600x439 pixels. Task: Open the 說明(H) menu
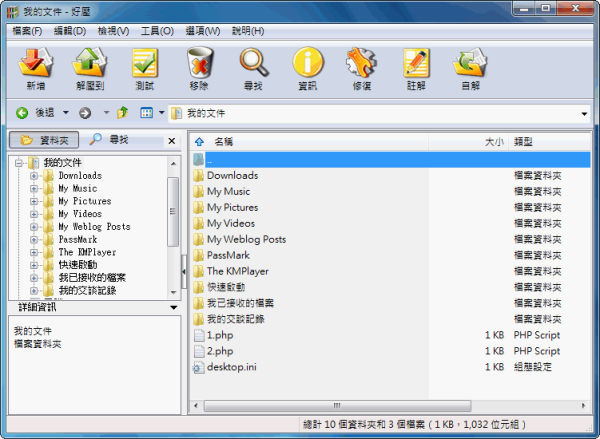point(248,31)
